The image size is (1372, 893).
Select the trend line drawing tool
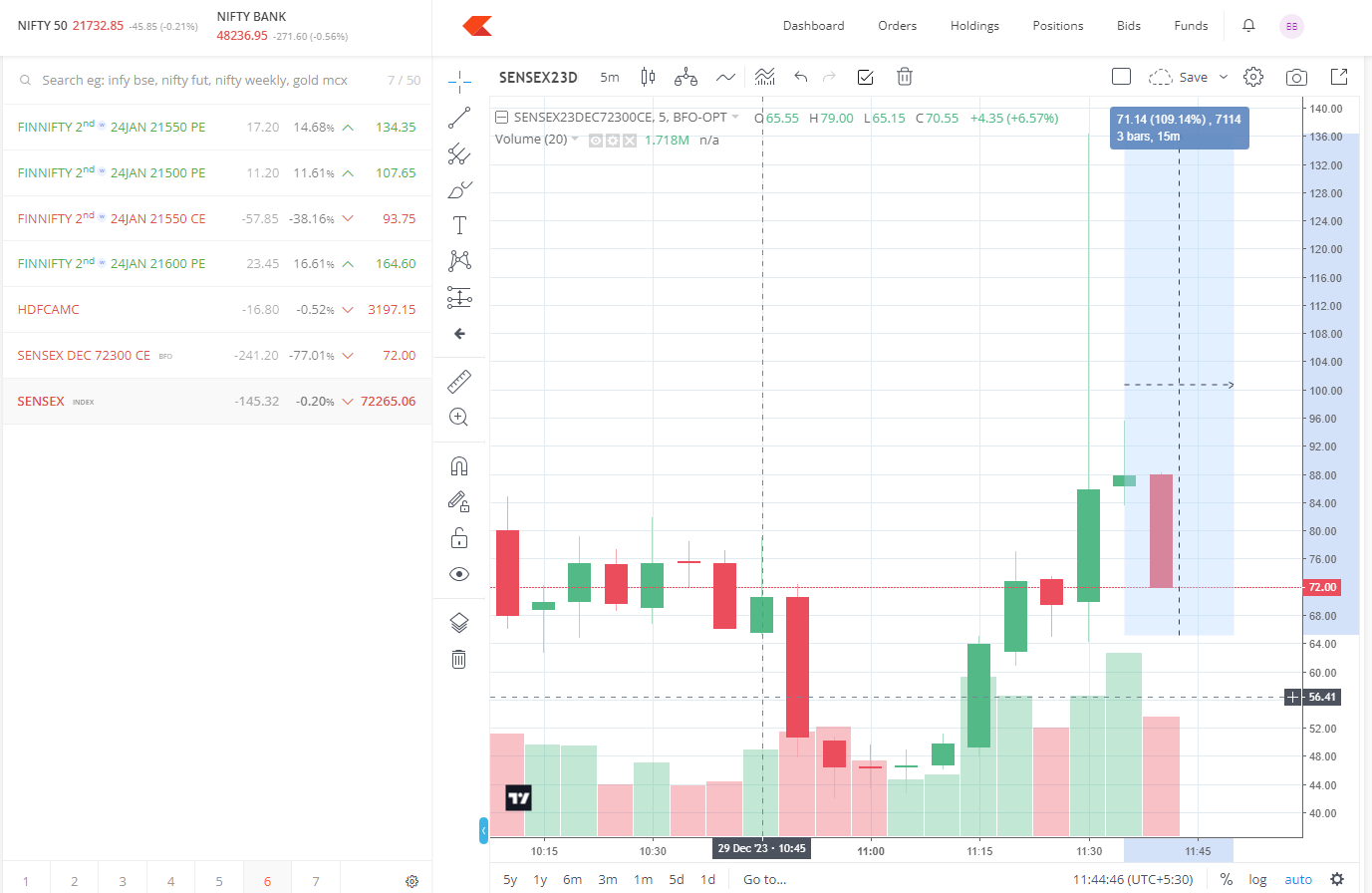459,118
